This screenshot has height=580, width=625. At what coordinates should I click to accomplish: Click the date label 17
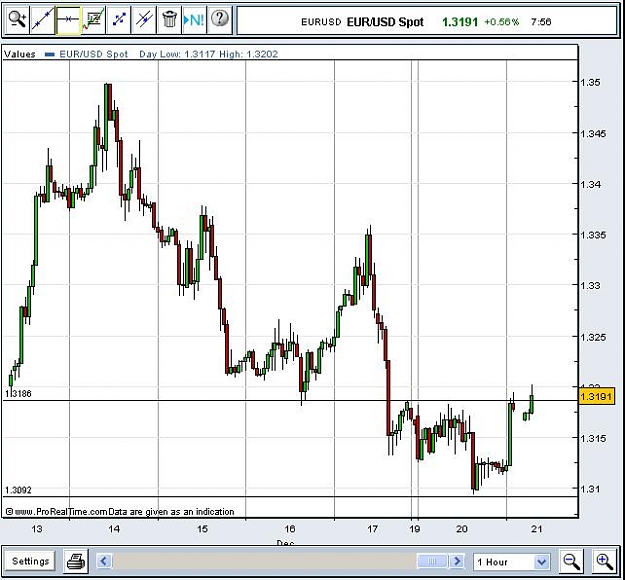point(372,529)
